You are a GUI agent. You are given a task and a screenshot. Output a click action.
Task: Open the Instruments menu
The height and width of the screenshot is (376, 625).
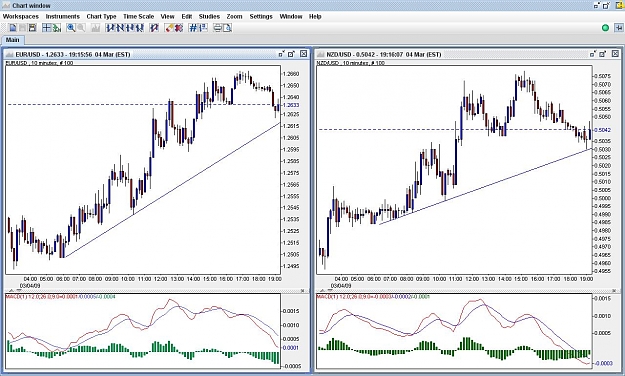point(63,16)
